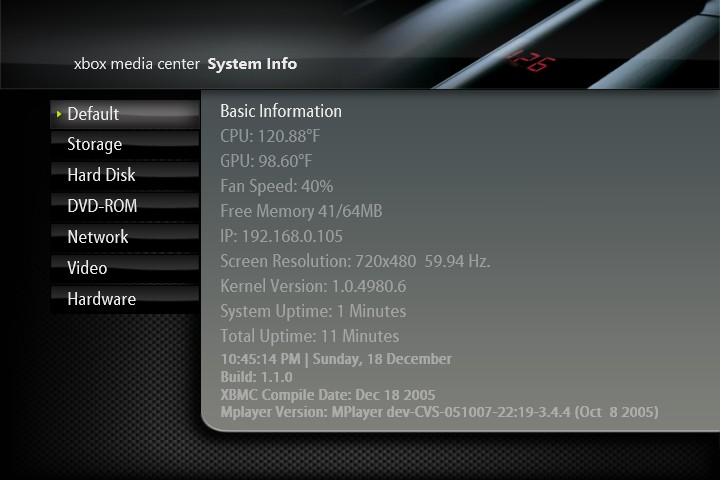Click the yellow arrow beside Default
720x480 pixels.
59,114
